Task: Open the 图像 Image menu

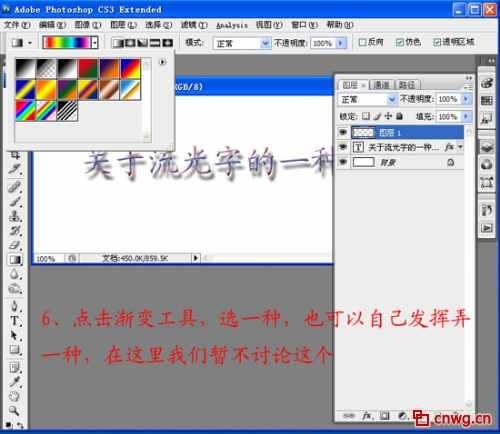Action: tap(88, 25)
